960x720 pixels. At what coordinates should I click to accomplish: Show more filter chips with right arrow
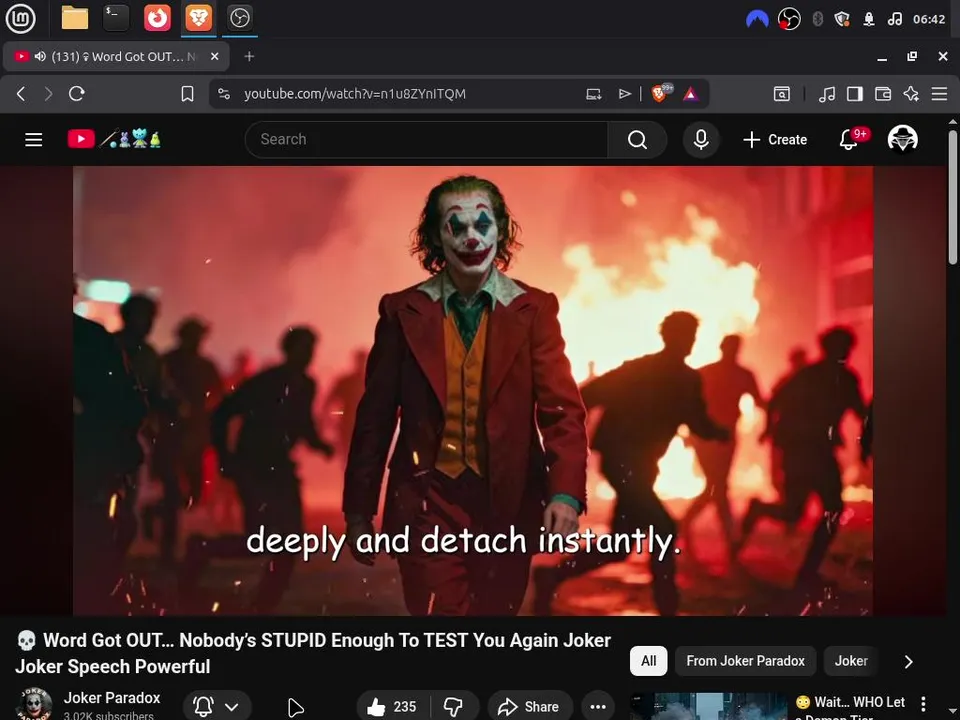909,662
